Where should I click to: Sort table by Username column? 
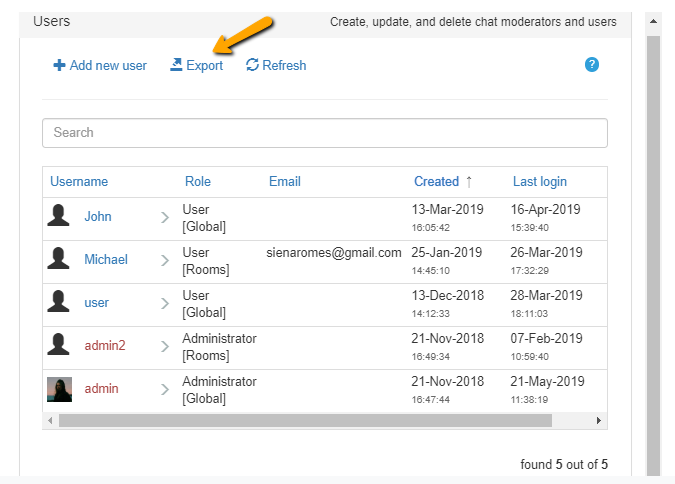pos(79,182)
